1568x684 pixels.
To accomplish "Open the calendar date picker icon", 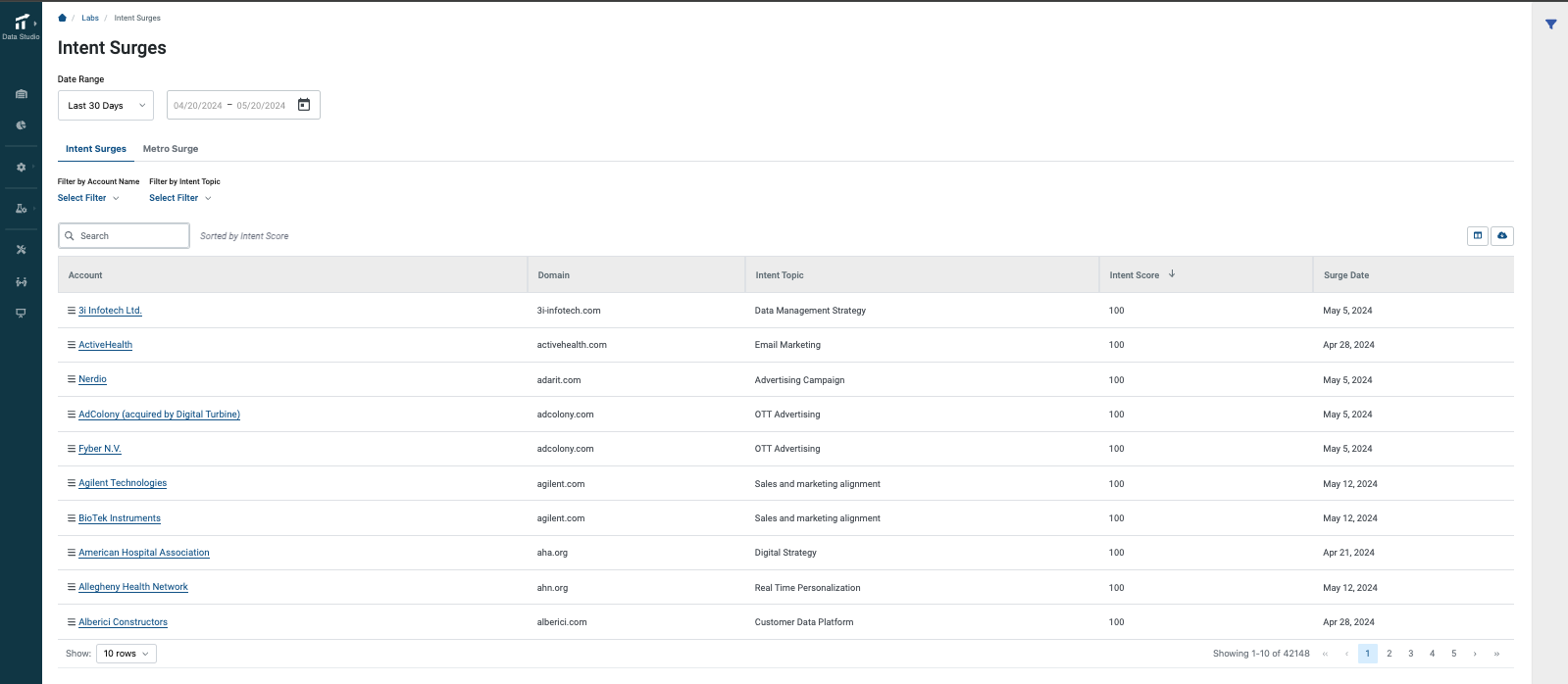I will coord(304,105).
